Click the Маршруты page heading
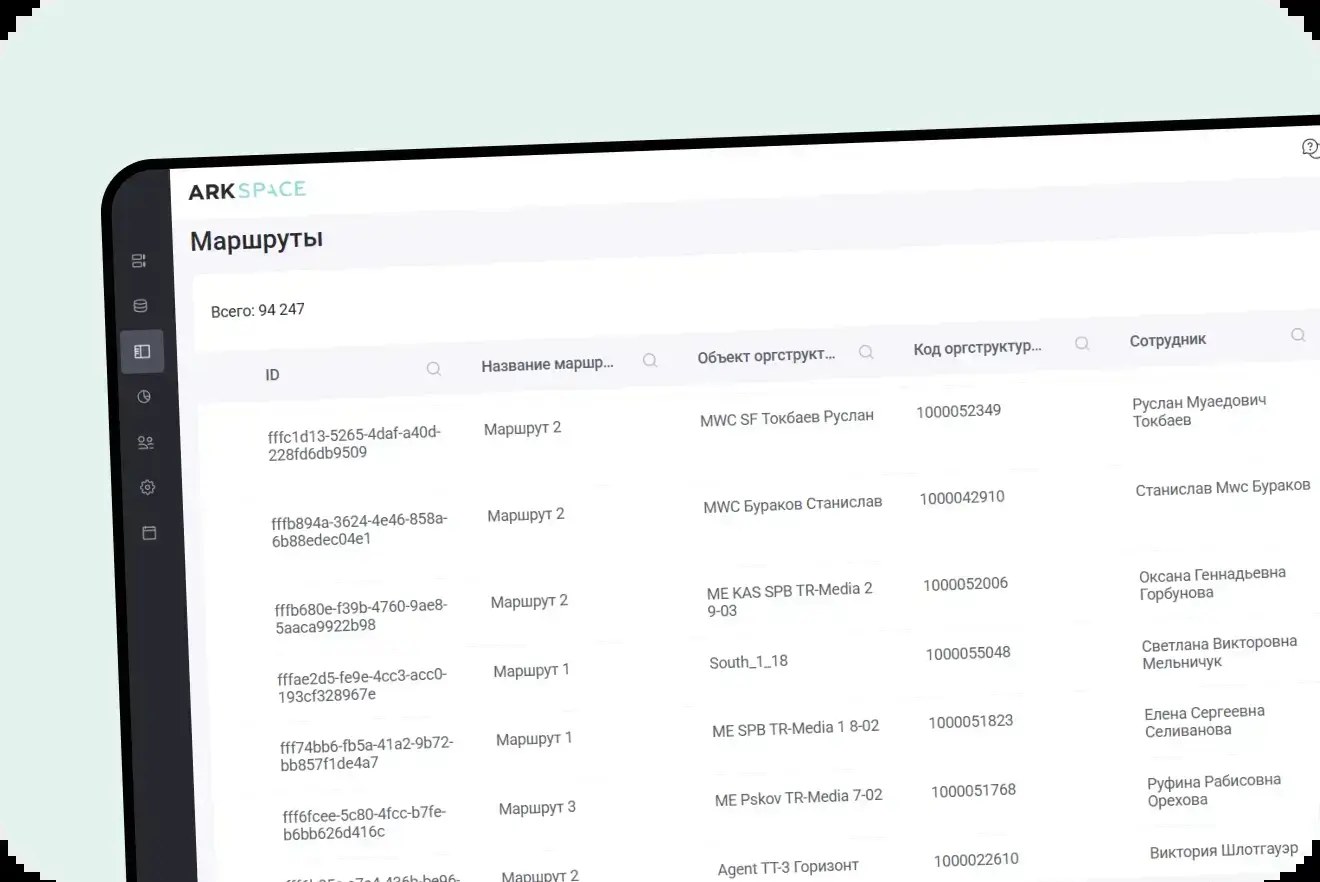Screen dimensions: 1320x882 tap(256, 241)
